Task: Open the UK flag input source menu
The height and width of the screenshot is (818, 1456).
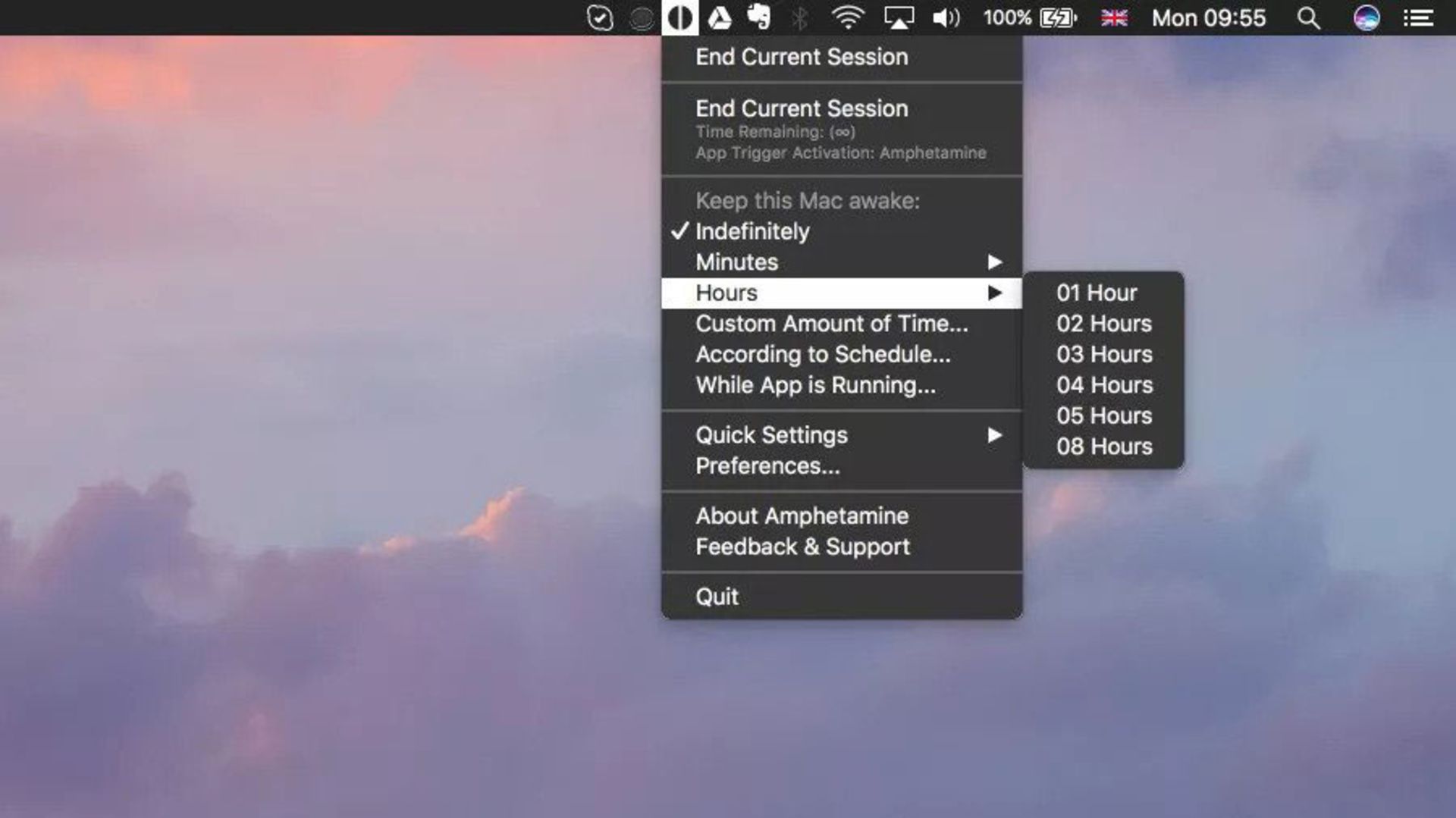Action: (1114, 17)
